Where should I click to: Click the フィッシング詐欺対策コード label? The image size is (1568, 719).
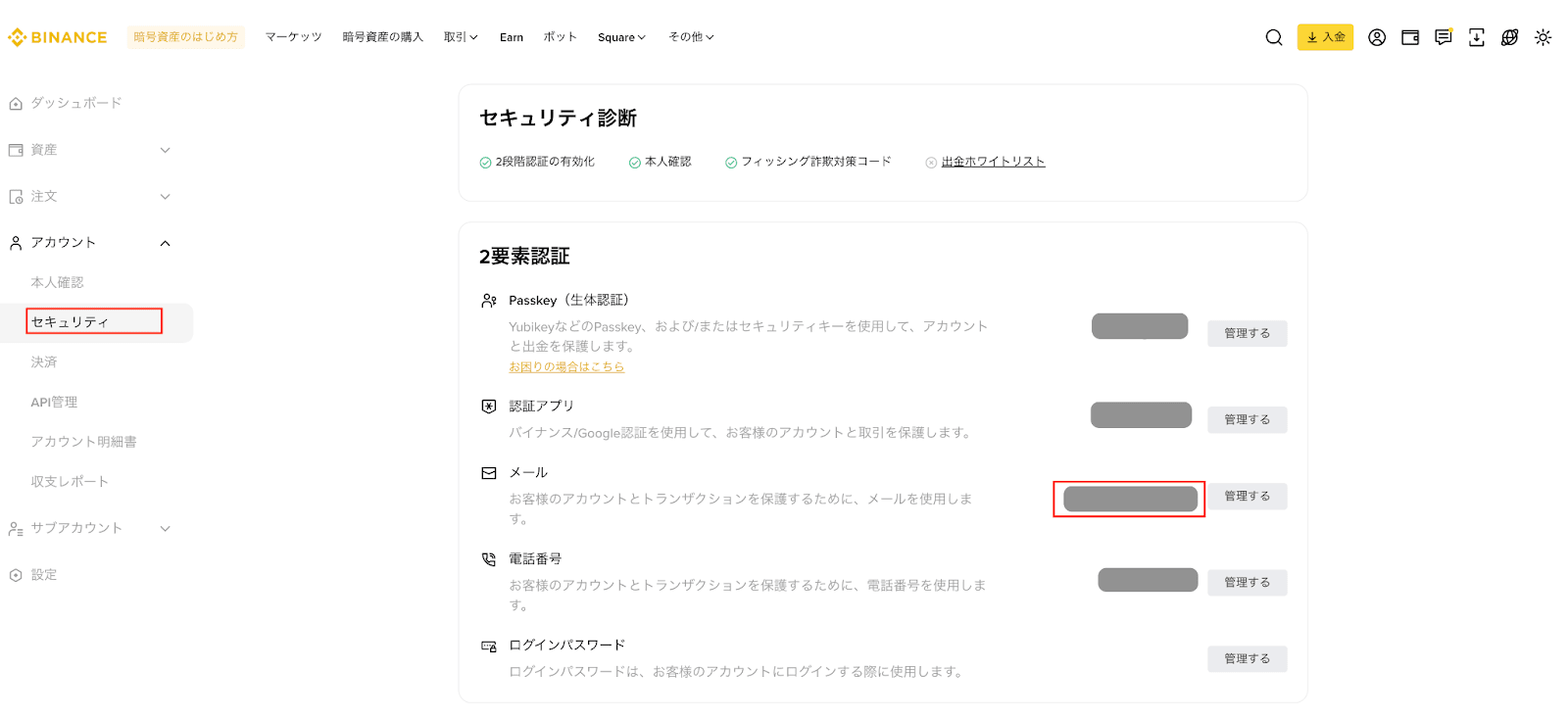click(816, 162)
